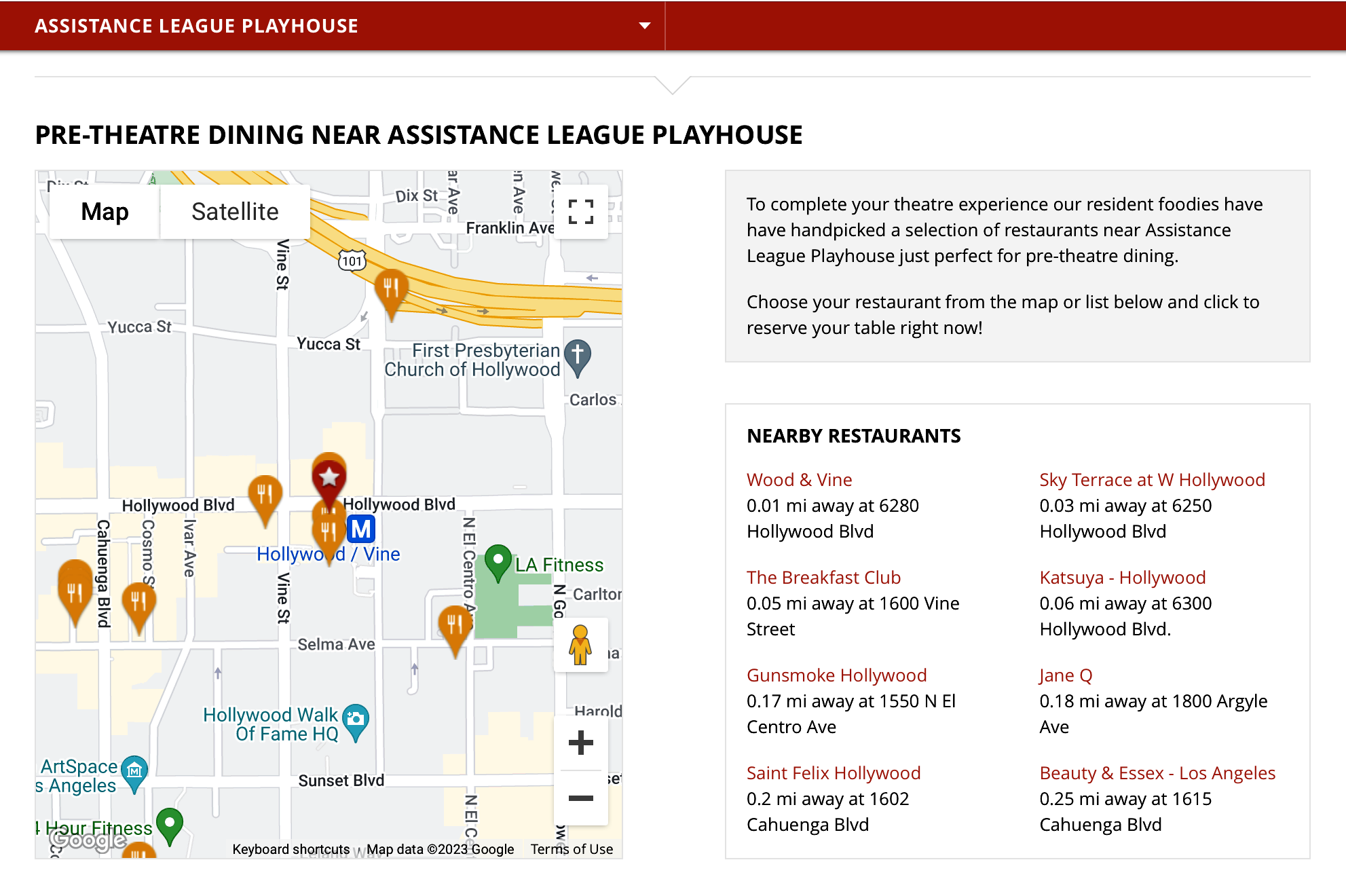Open Katsuya - Hollywood restaurant page
Image resolution: width=1346 pixels, height=896 pixels.
pos(1122,578)
